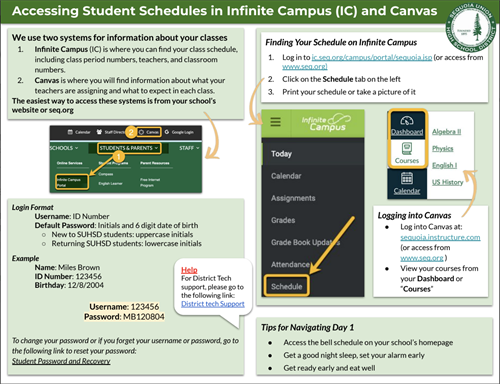
Task: Open the District tech Support link
Action: (213, 304)
